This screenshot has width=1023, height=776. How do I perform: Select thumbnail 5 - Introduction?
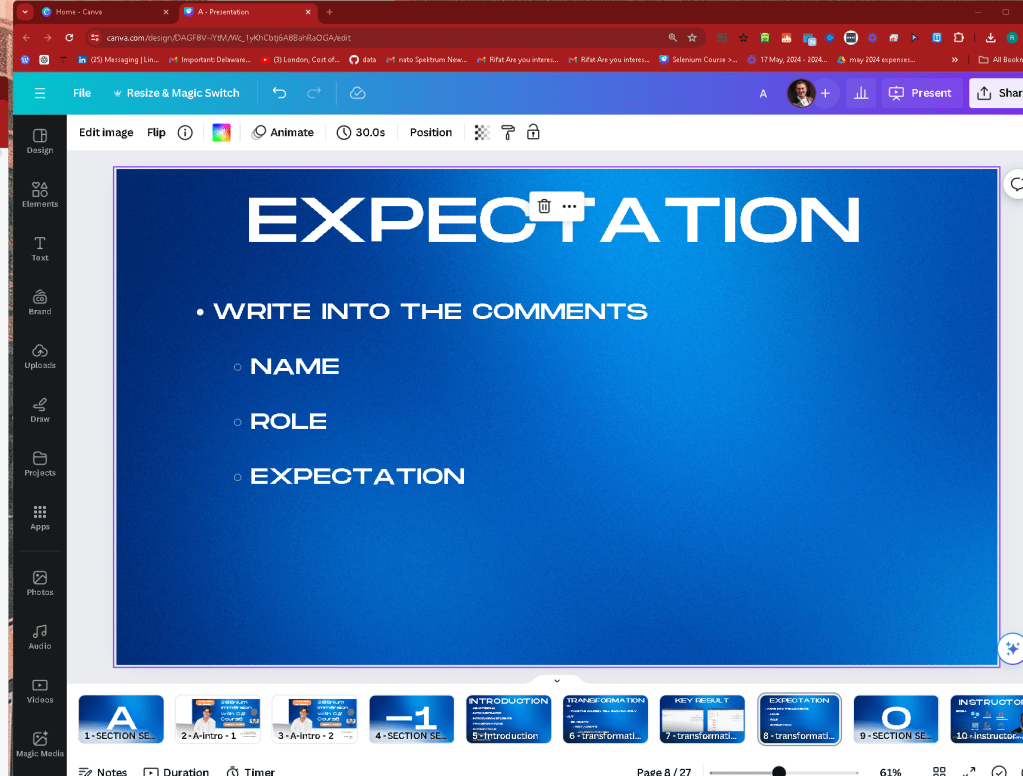(x=508, y=719)
